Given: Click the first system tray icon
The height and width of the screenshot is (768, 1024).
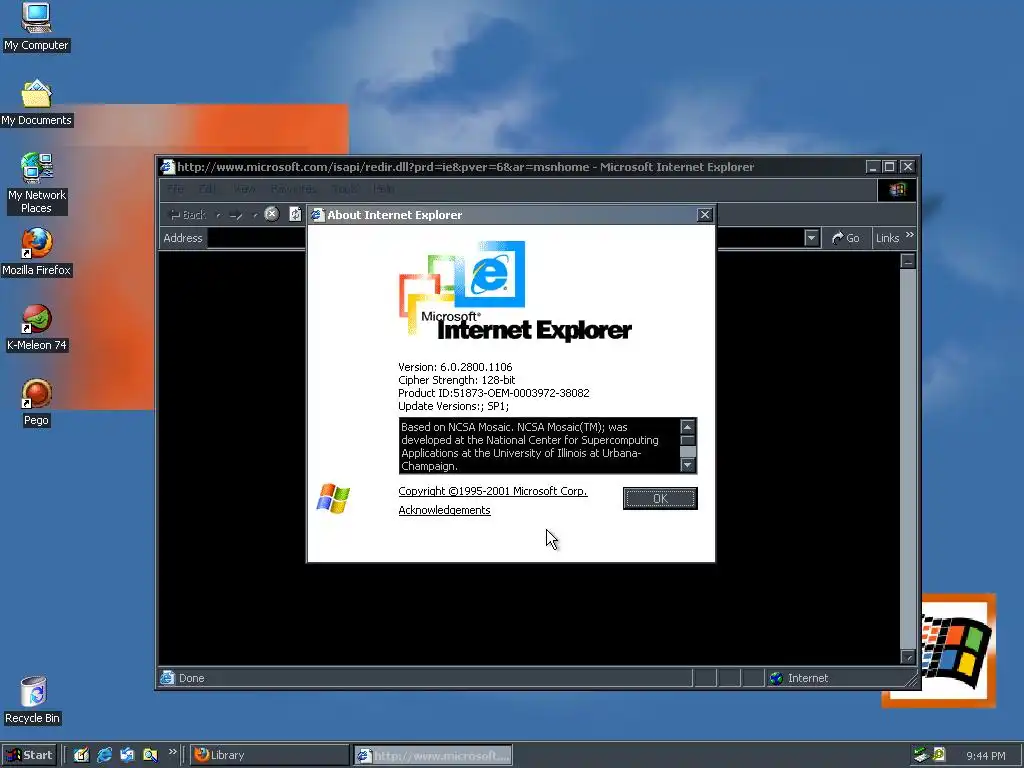Looking at the screenshot, I should pos(921,755).
